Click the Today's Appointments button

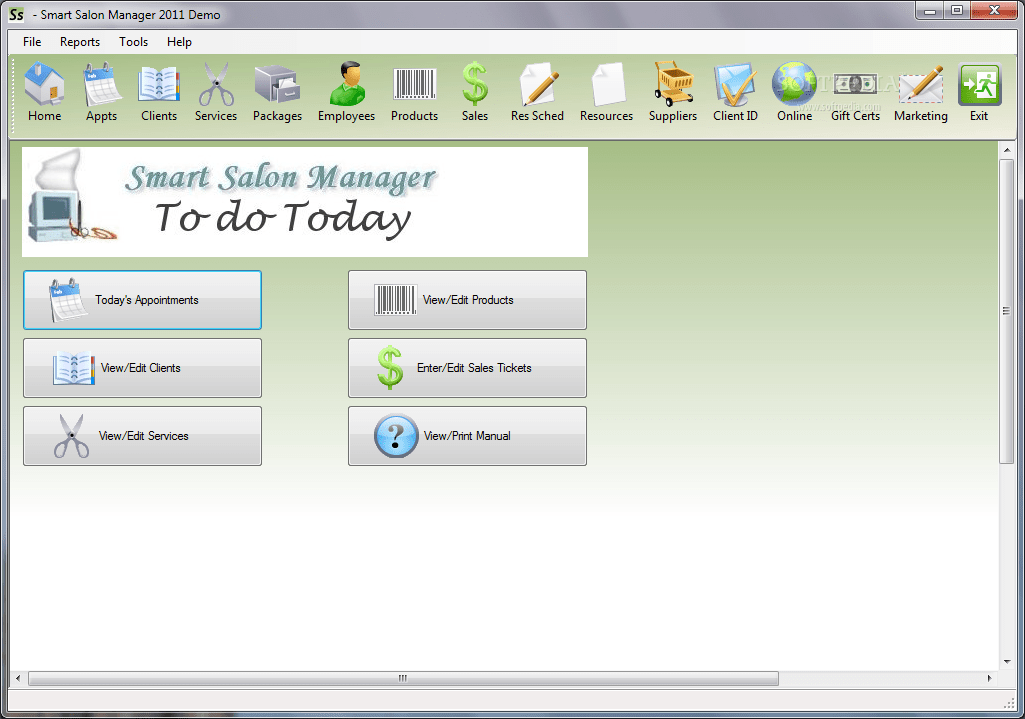[x=143, y=300]
